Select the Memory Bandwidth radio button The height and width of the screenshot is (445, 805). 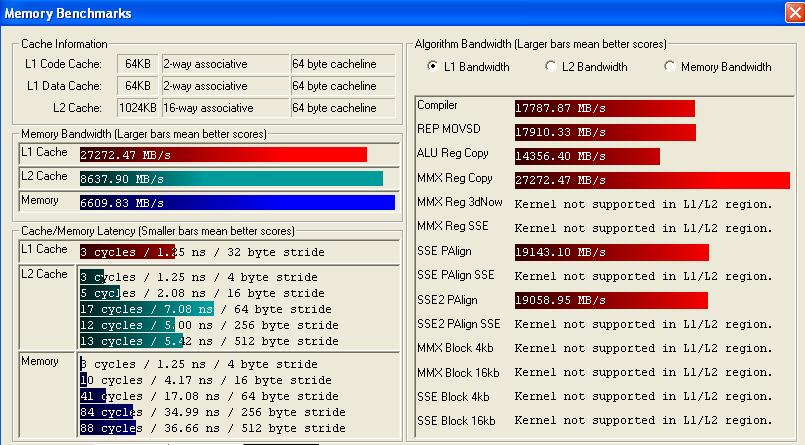tap(669, 66)
